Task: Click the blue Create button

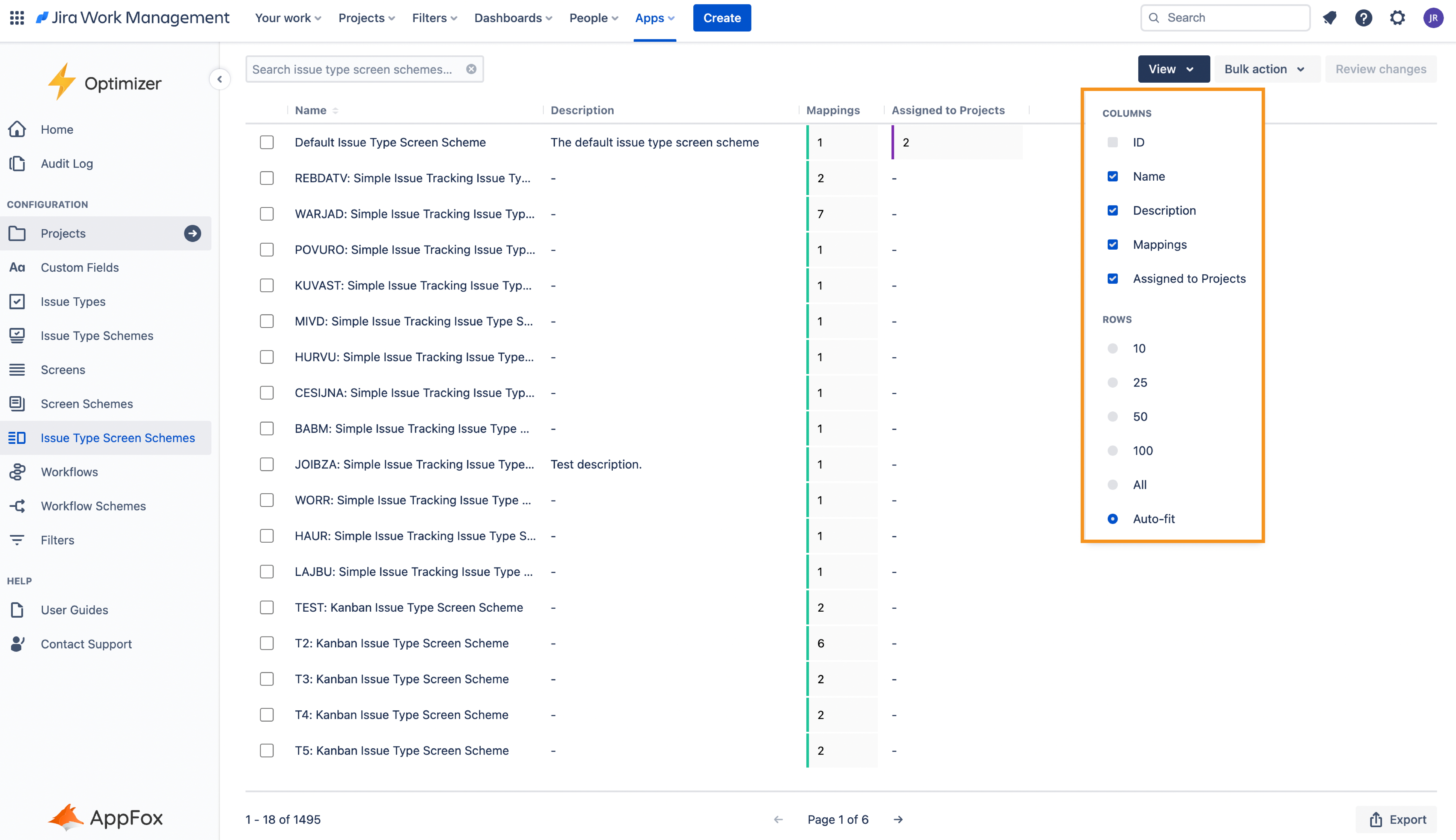Action: (x=721, y=18)
